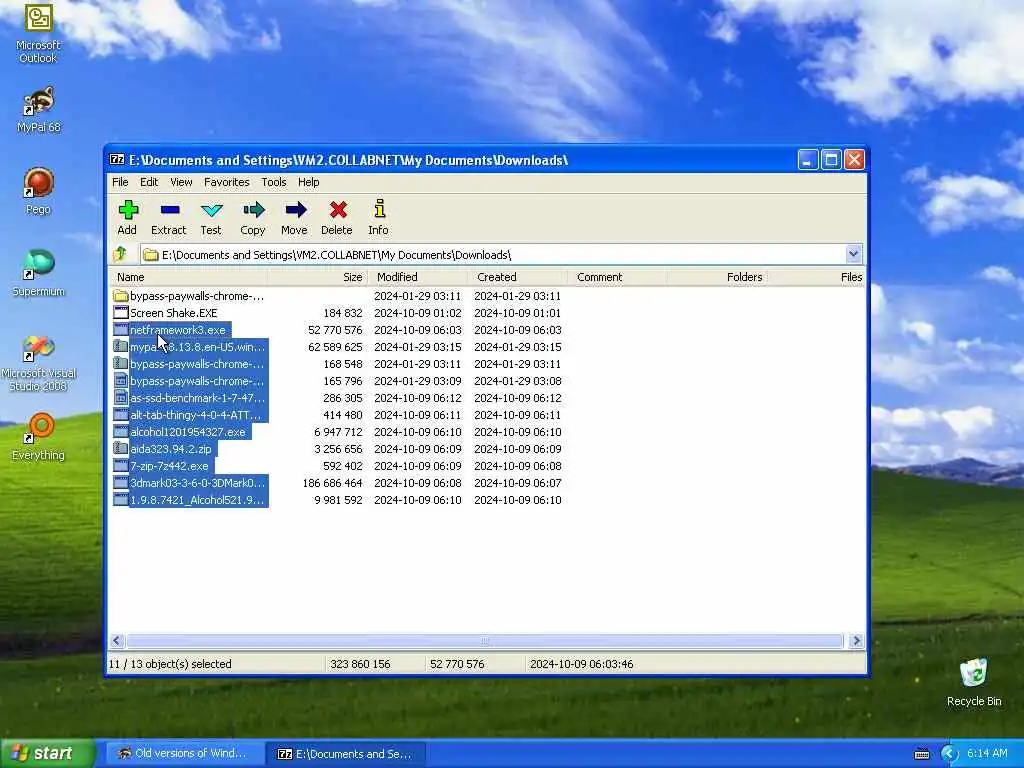Image resolution: width=1024 pixels, height=768 pixels.
Task: Select the Supermium desktop icon
Action: point(38,272)
